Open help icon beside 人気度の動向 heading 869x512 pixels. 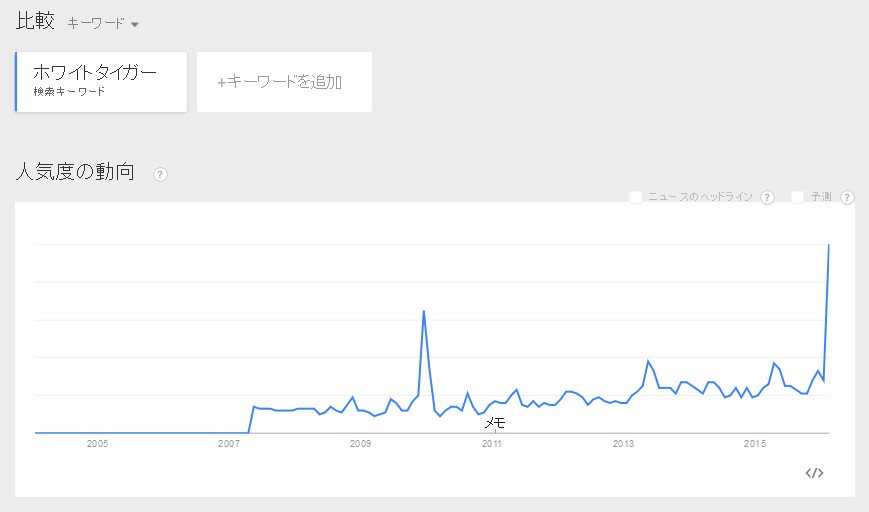pos(160,175)
